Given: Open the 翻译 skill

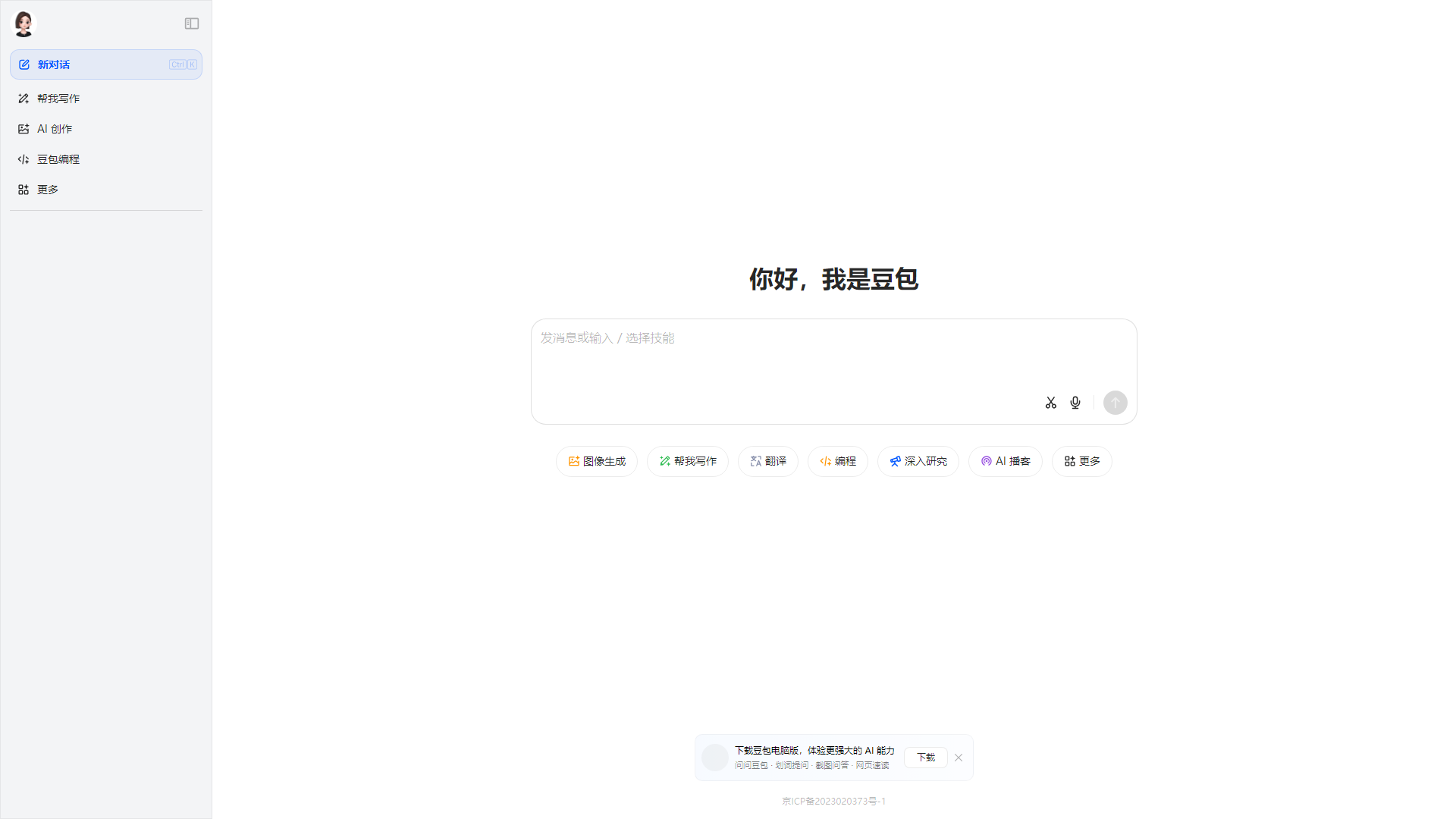Looking at the screenshot, I should tap(767, 461).
